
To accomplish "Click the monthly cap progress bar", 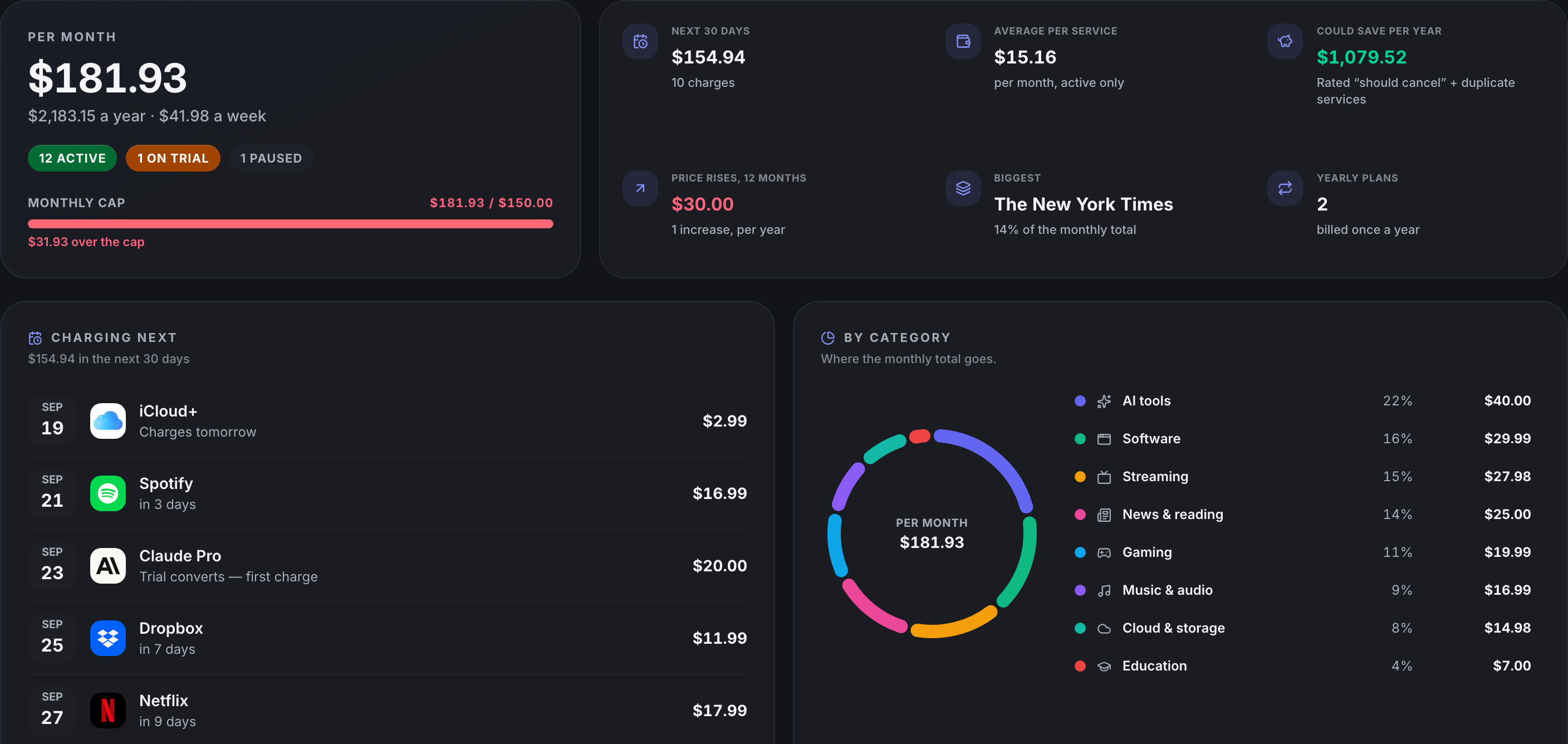I will click(x=290, y=224).
